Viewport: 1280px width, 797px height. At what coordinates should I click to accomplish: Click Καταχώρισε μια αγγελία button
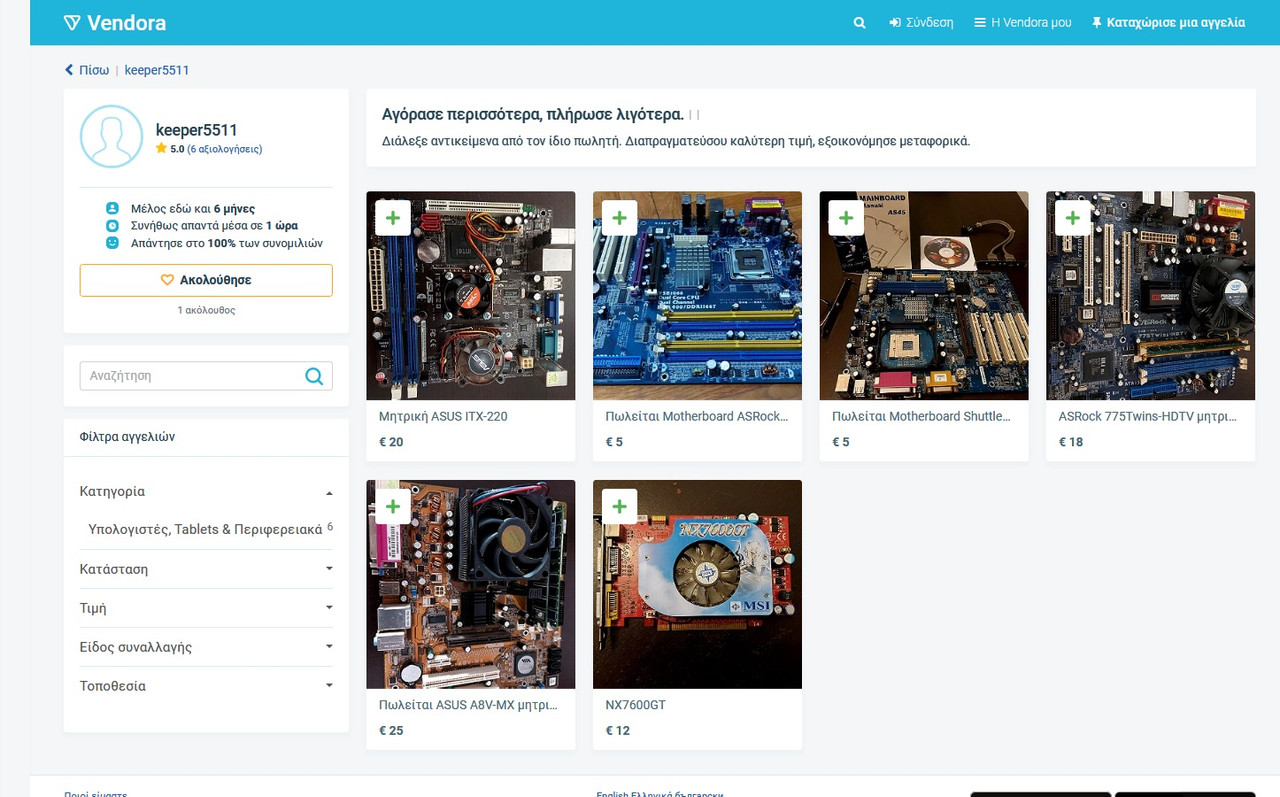(x=1168, y=22)
